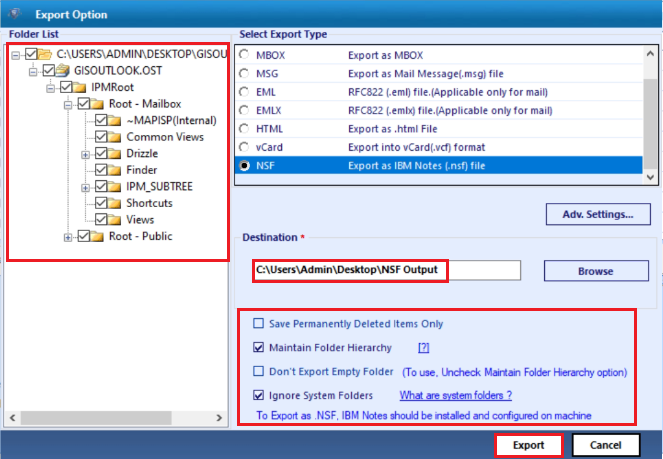663x459 pixels.
Task: Click the Destination path input field
Action: [x=386, y=270]
